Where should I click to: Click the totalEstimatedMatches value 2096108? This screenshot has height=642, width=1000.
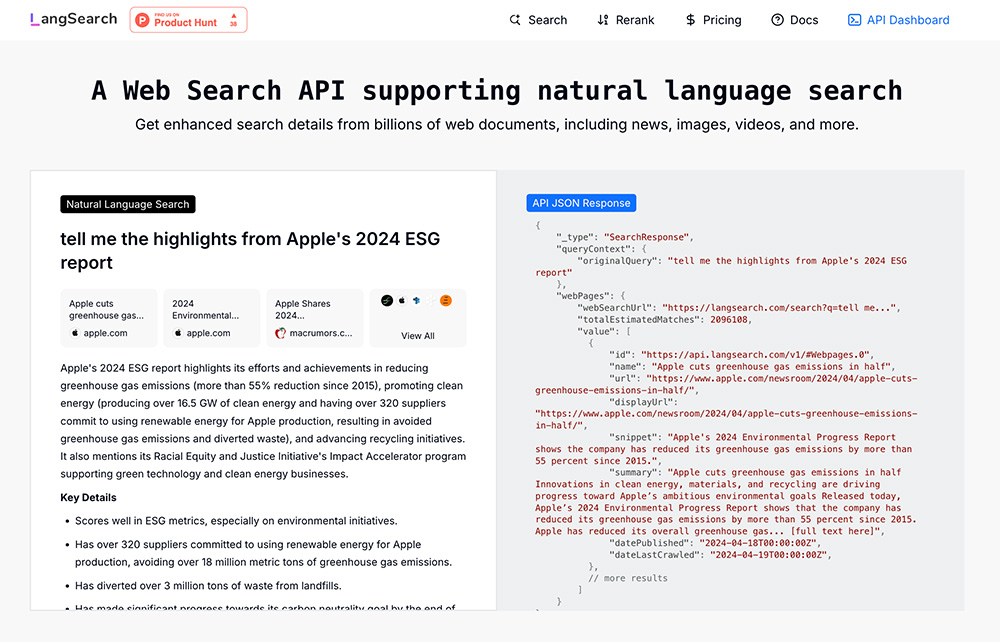pos(728,319)
